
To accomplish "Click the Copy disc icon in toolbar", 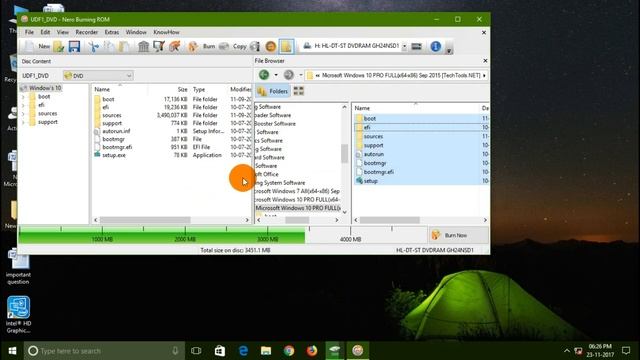I will point(224,47).
